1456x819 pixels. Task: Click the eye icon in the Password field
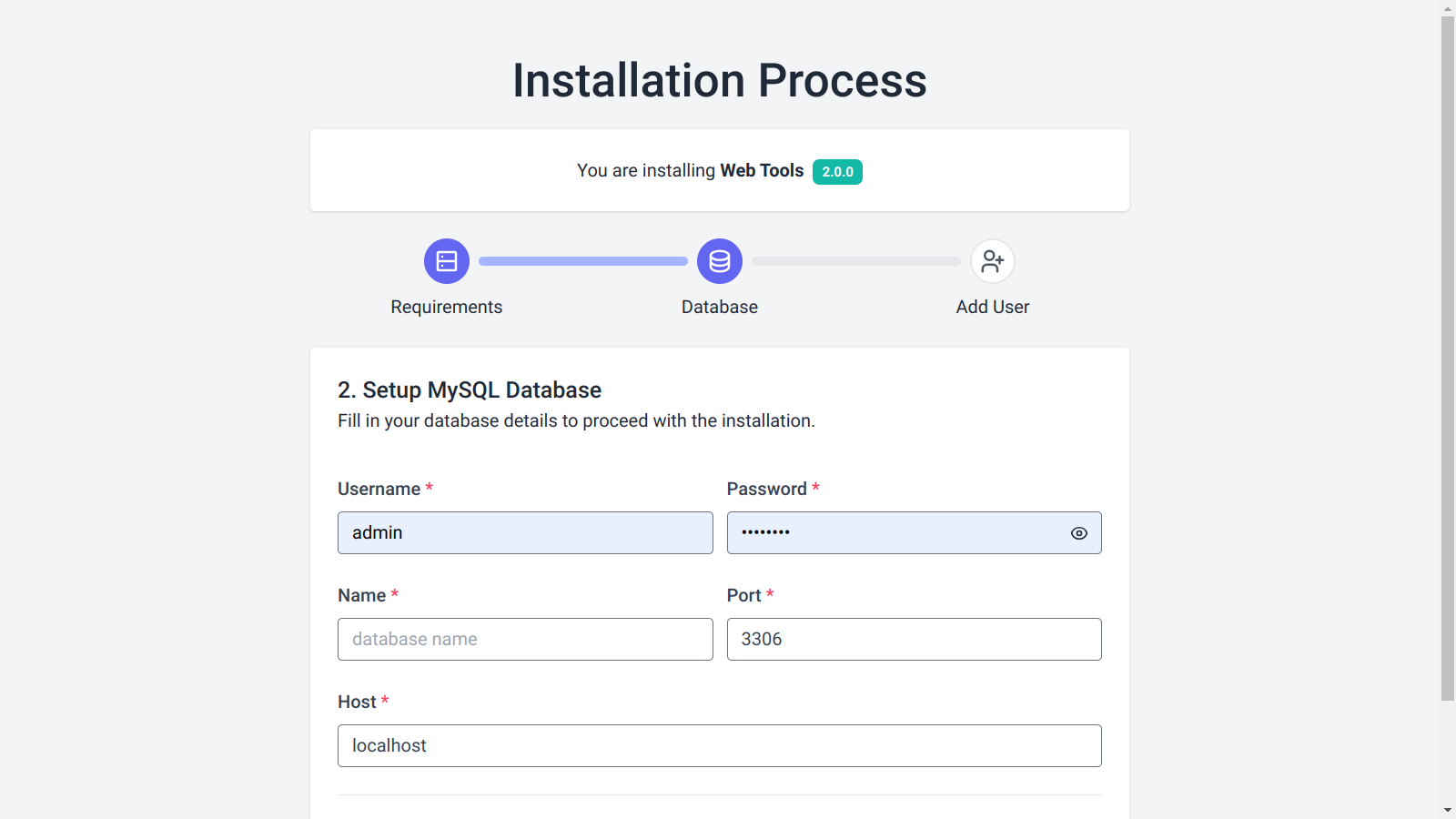[x=1077, y=533]
